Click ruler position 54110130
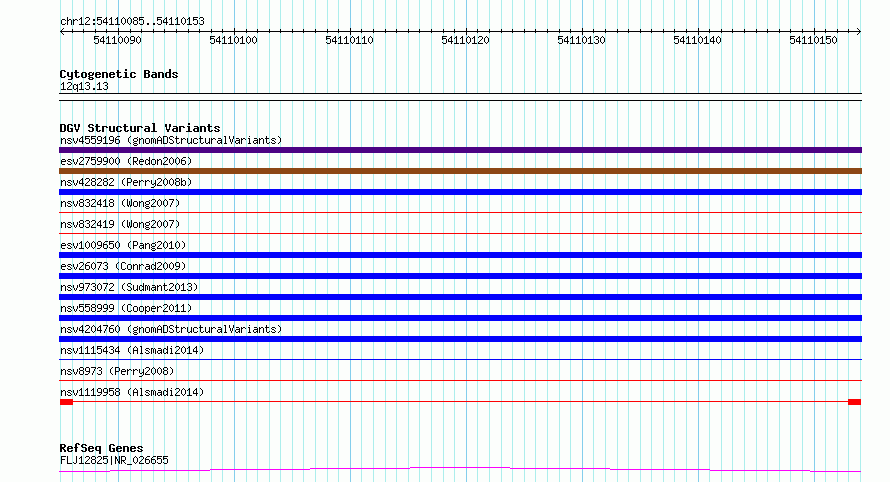890x482 pixels. coord(581,40)
